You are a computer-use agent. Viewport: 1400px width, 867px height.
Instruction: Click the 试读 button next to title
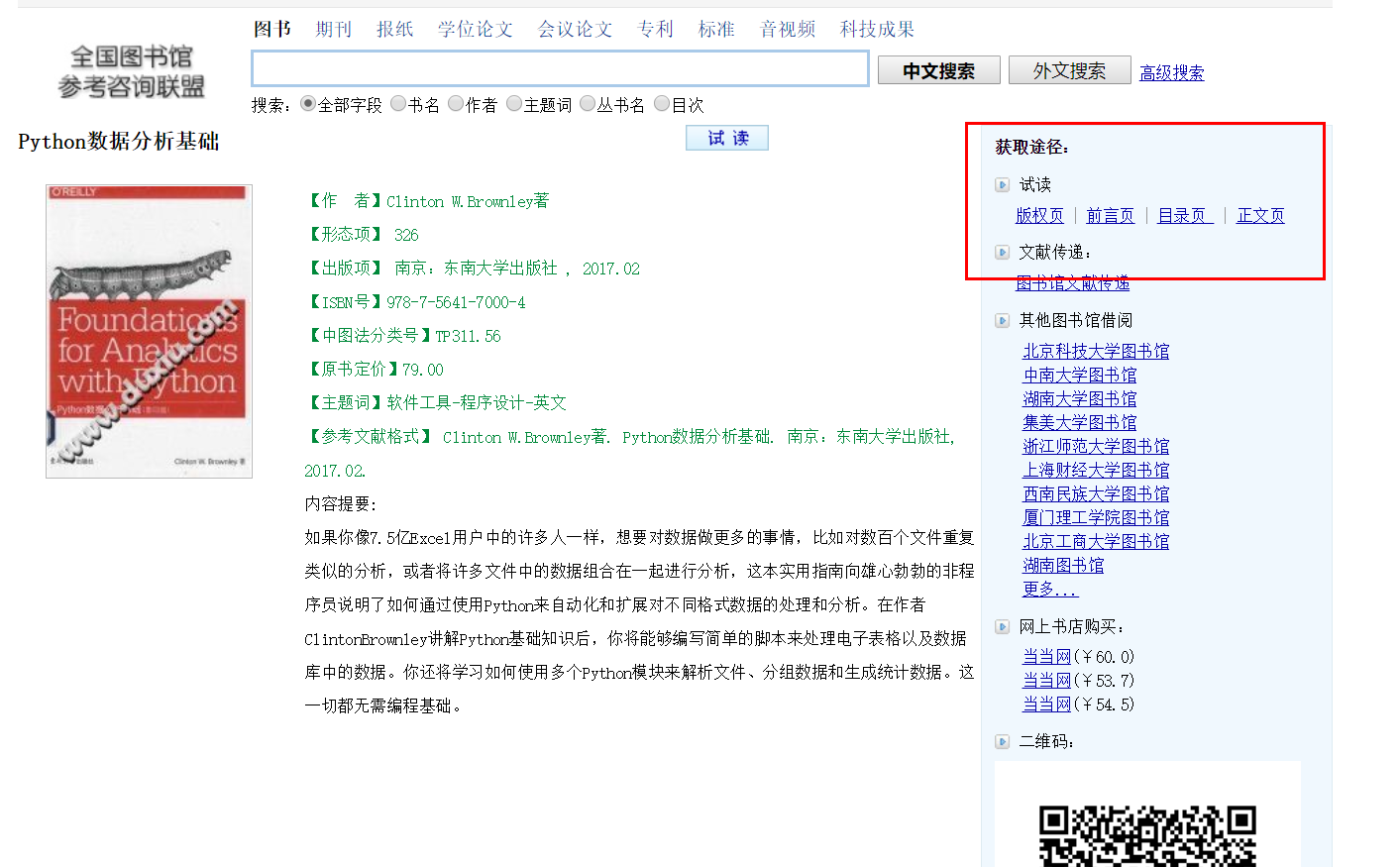point(727,139)
